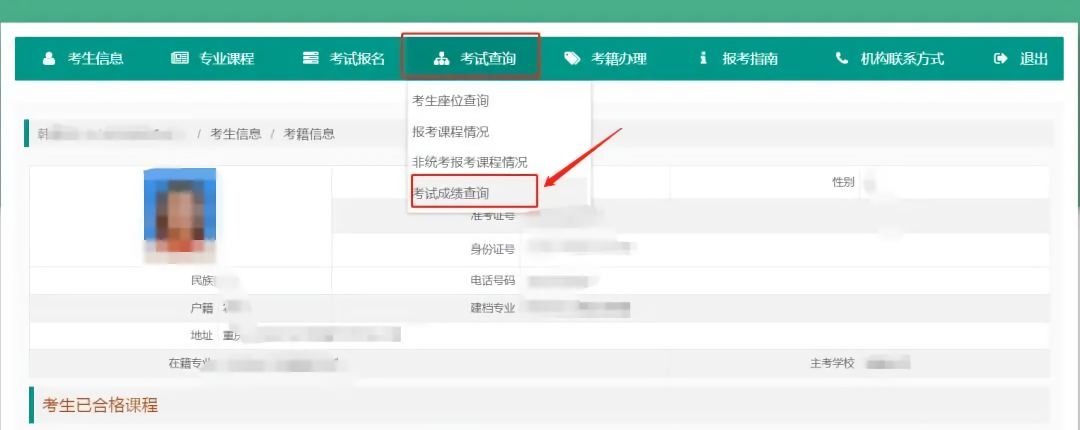Click the 民族 label
This screenshot has height=430, width=1080.
[203, 280]
